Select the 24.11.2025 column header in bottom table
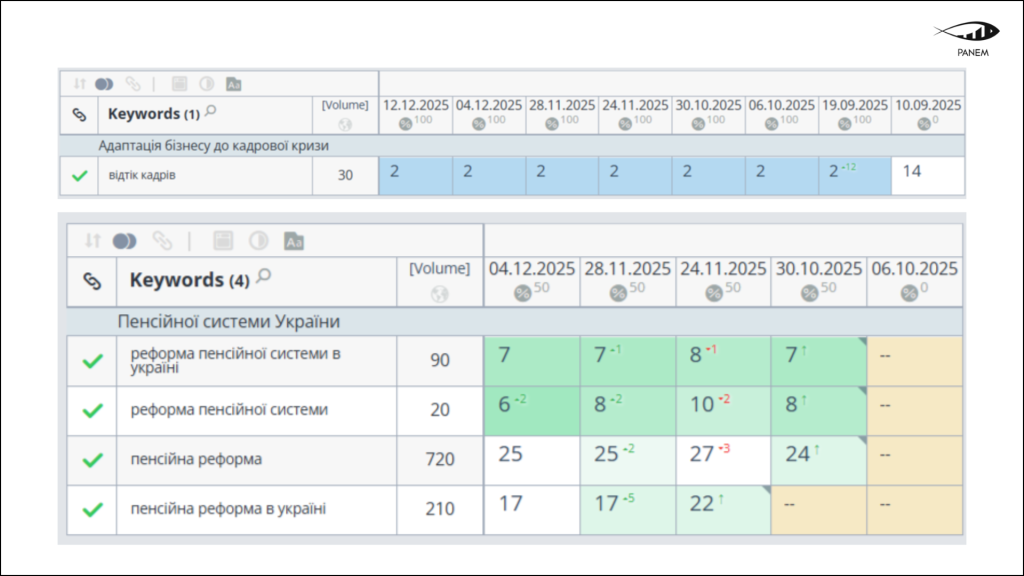The width and height of the screenshot is (1024, 576). 723,269
